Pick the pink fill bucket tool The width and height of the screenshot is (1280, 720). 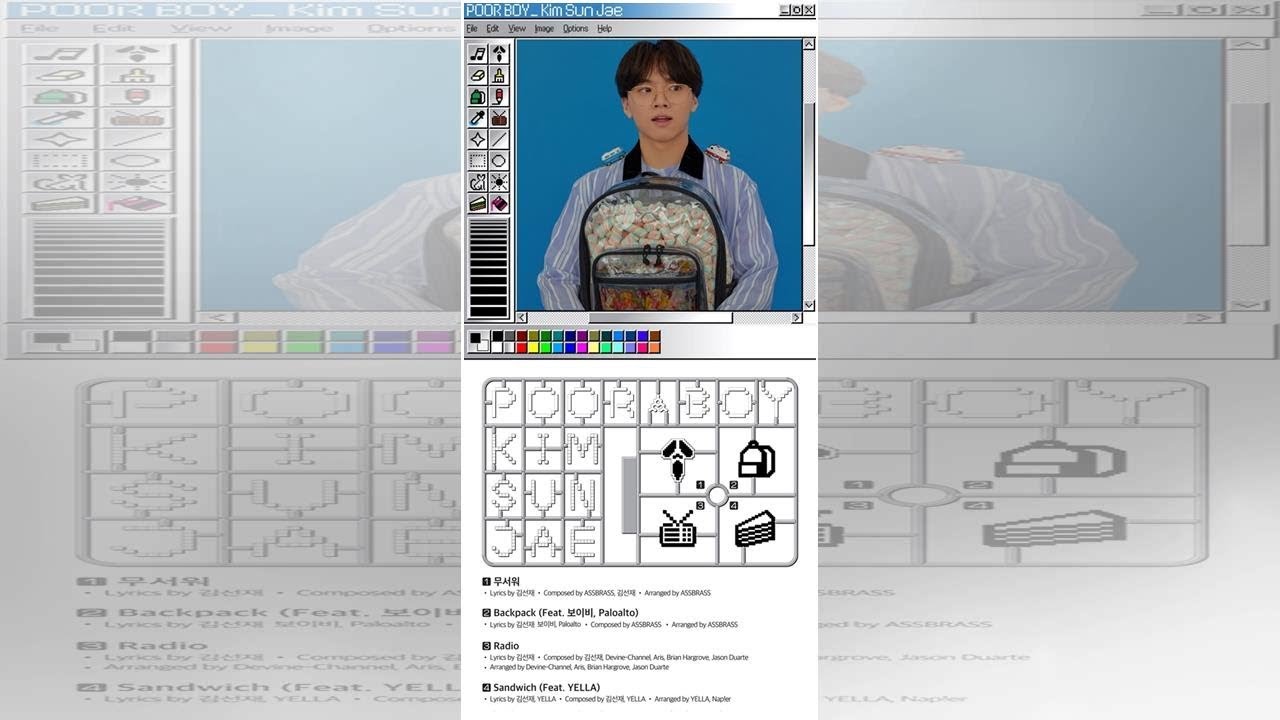[499, 203]
